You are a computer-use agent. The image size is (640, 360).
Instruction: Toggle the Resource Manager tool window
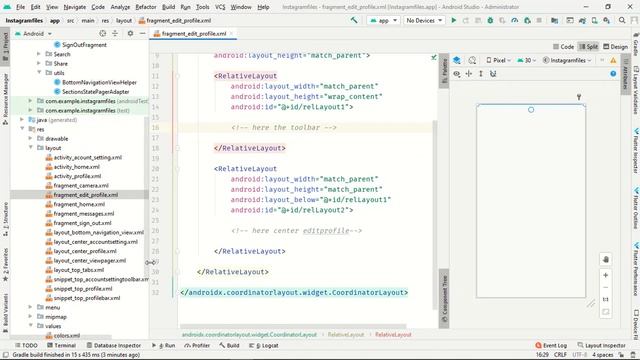(x=5, y=98)
